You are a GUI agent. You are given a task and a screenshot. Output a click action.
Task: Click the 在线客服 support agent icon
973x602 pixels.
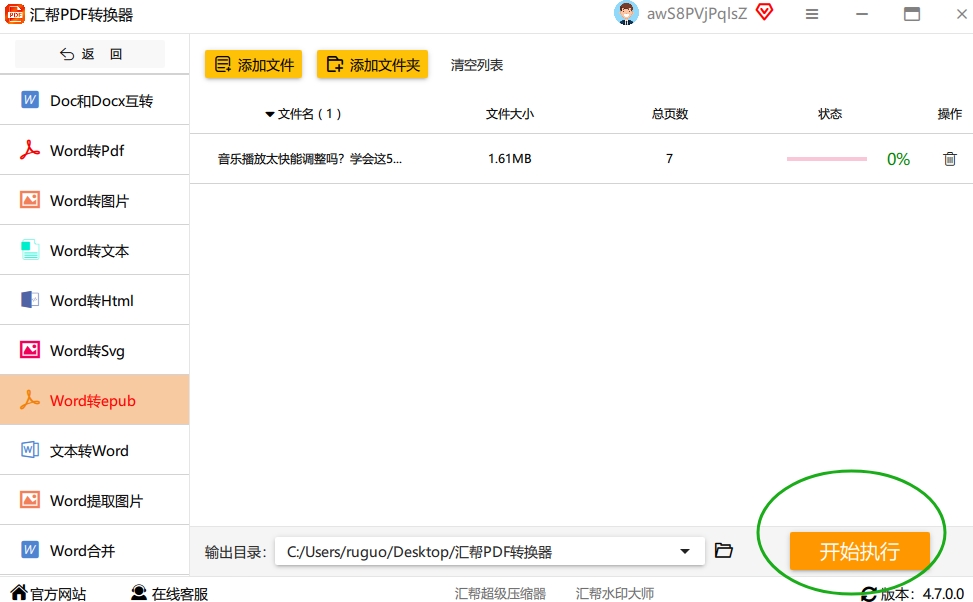click(x=139, y=593)
